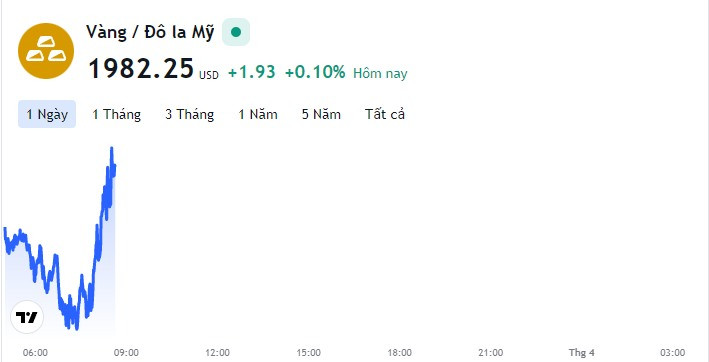Click the 12:00 time axis label

click(x=217, y=353)
